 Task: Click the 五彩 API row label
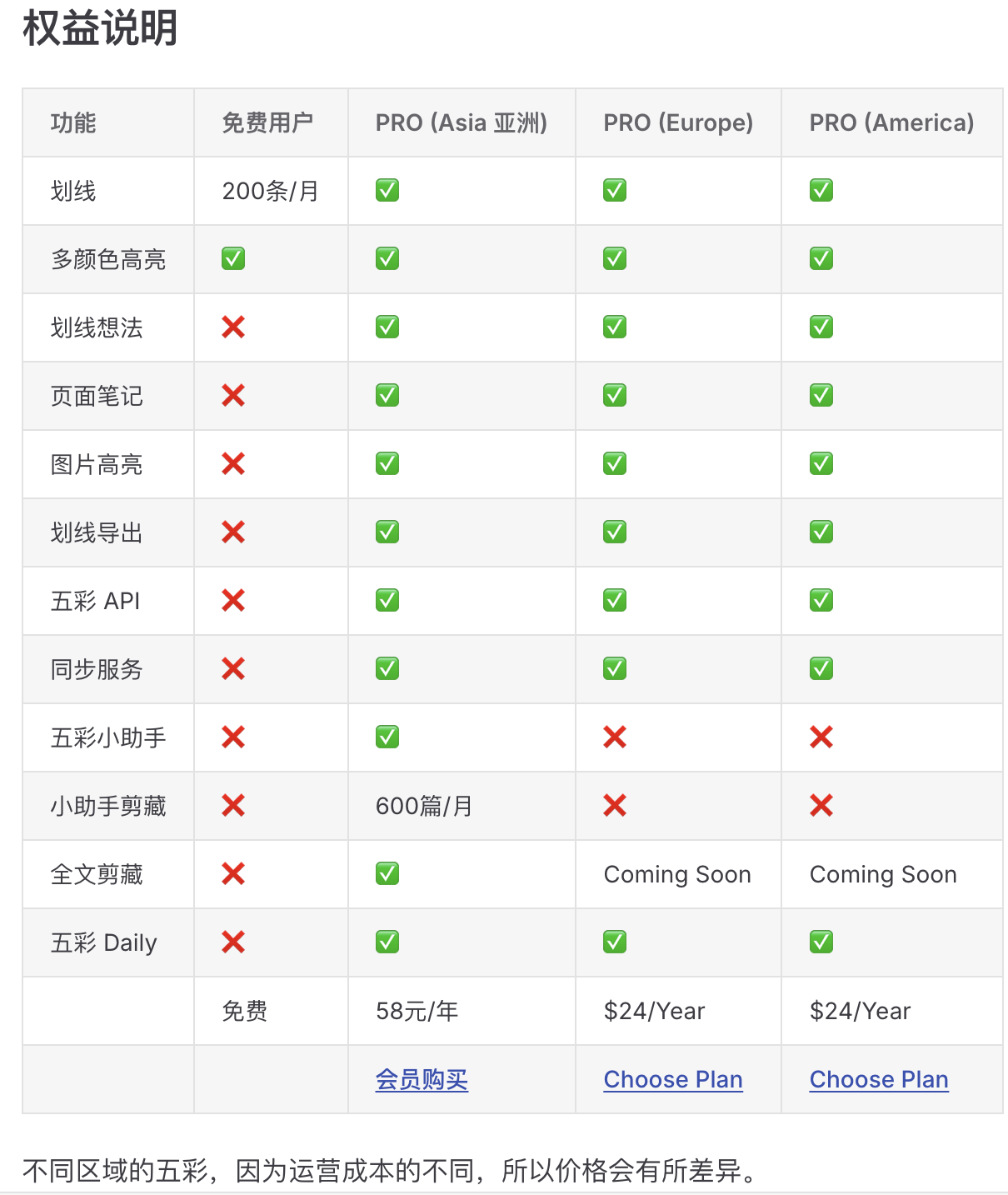pyautogui.click(x=95, y=602)
